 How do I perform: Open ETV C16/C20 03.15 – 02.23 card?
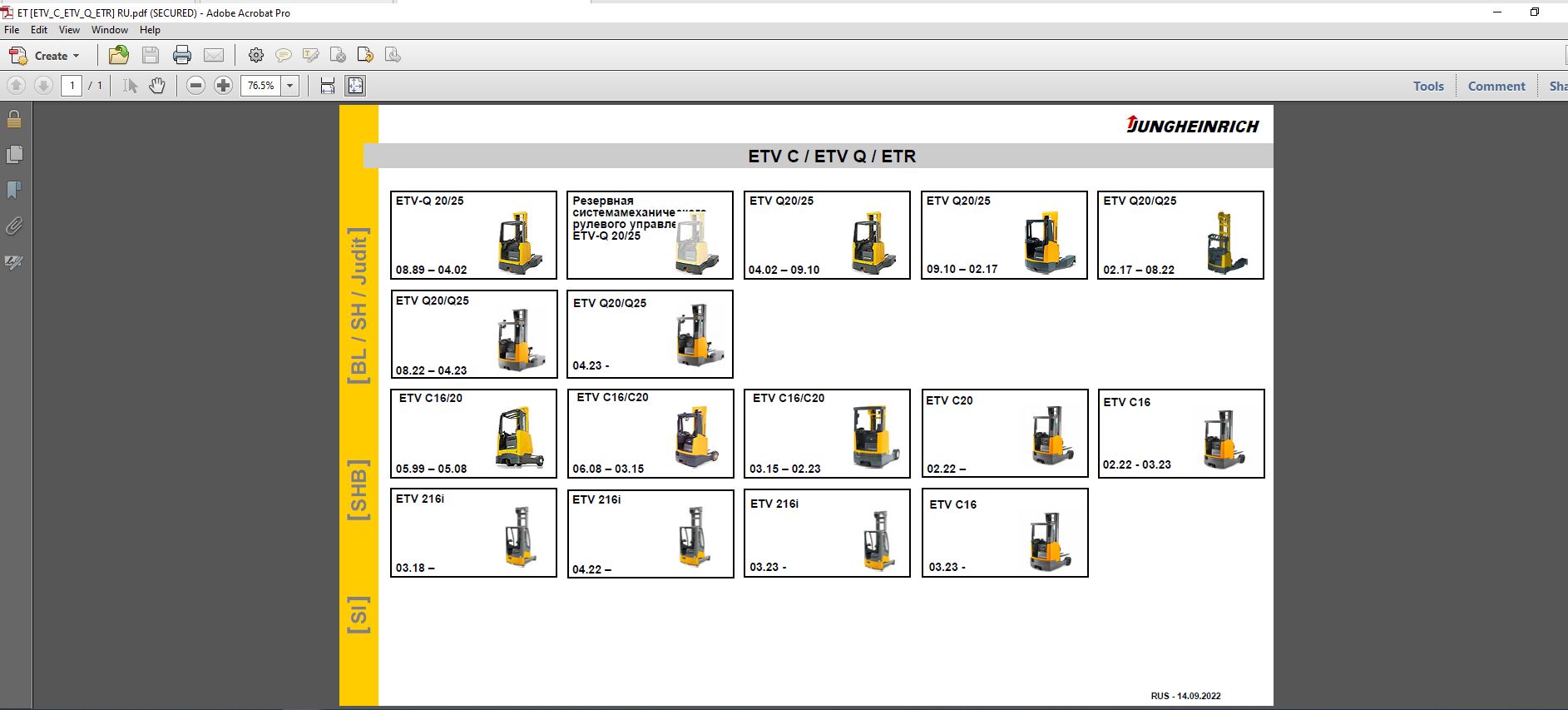pyautogui.click(x=827, y=434)
